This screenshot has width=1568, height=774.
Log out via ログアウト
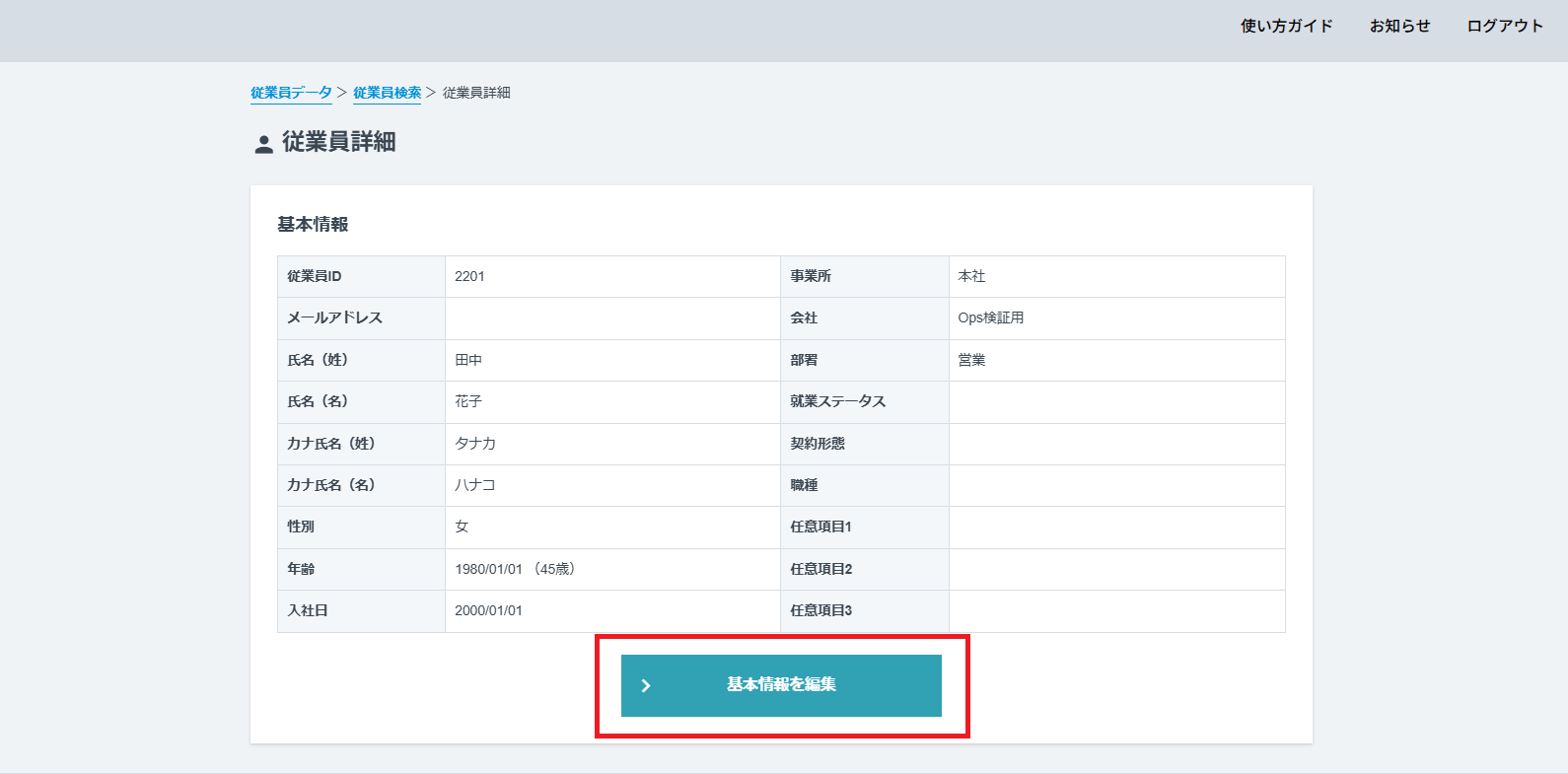tap(1504, 27)
